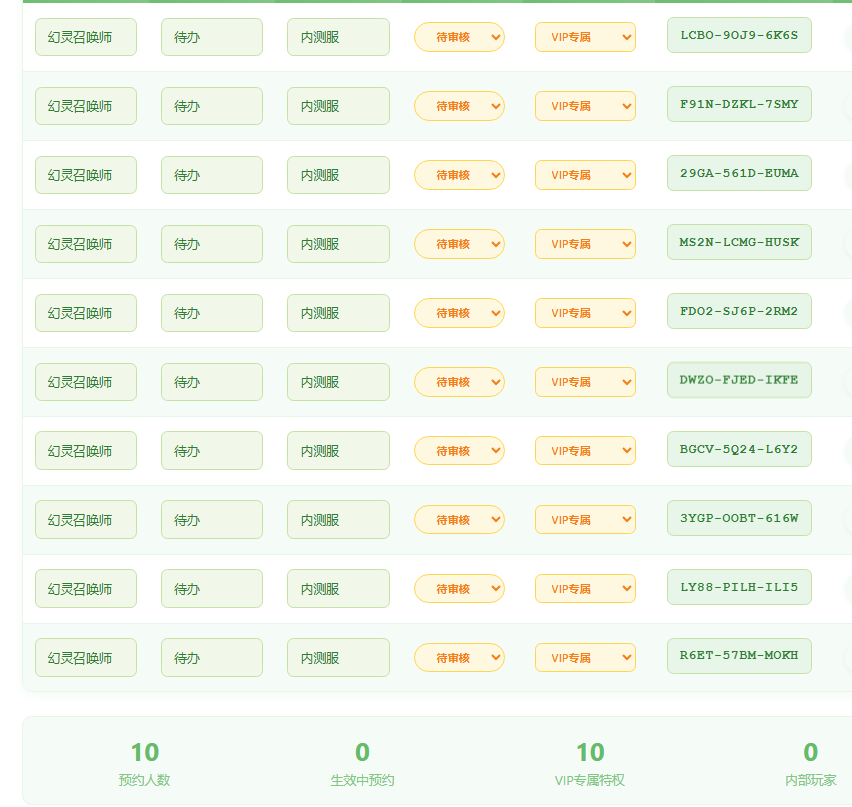Click the 待办 field in the SJ6P row
The width and height of the screenshot is (852, 807).
coord(212,313)
